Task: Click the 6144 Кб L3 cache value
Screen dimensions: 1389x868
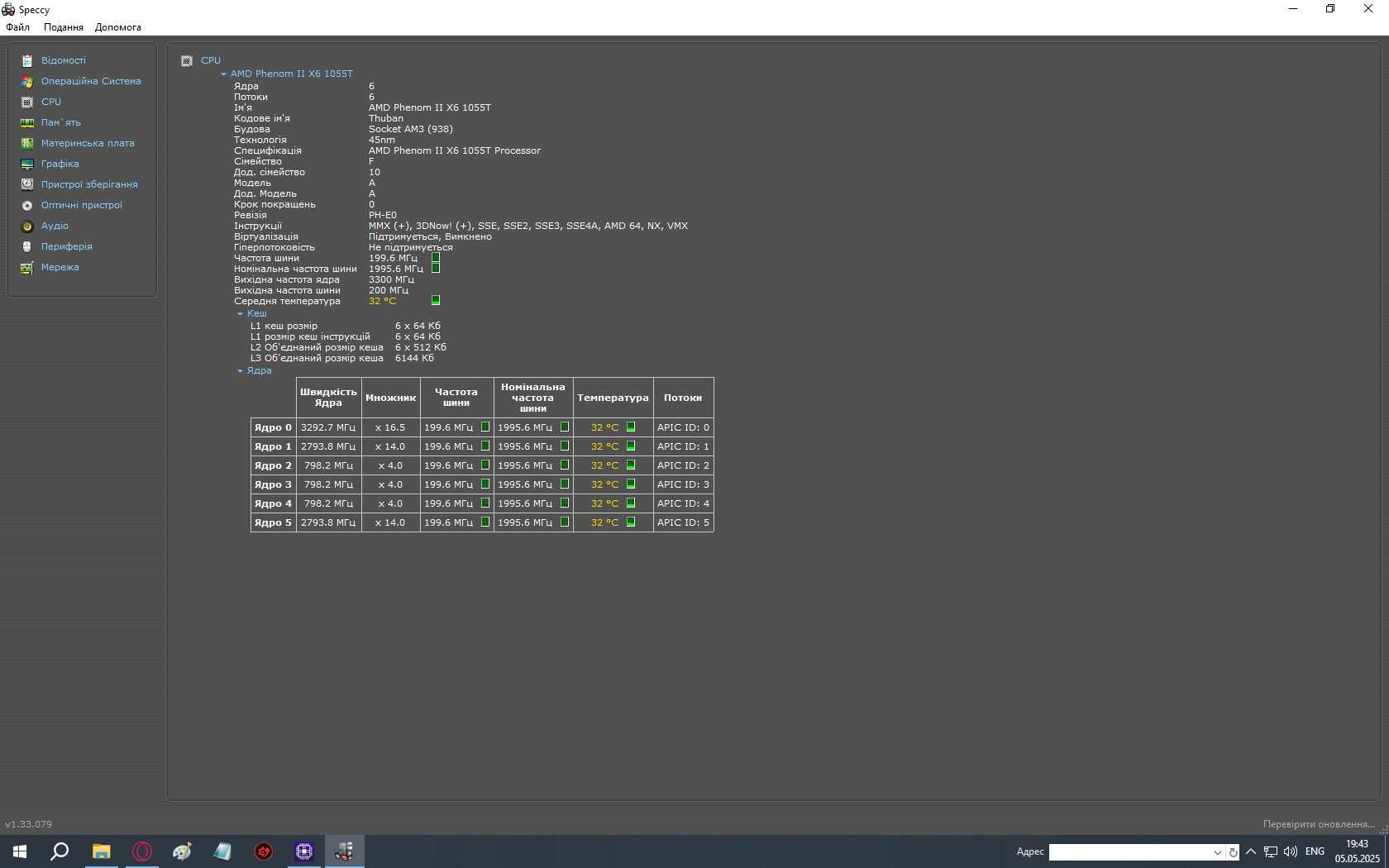Action: [x=414, y=358]
